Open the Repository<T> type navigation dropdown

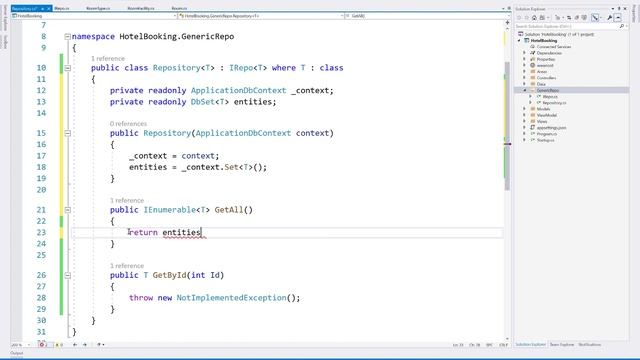click(261, 16)
